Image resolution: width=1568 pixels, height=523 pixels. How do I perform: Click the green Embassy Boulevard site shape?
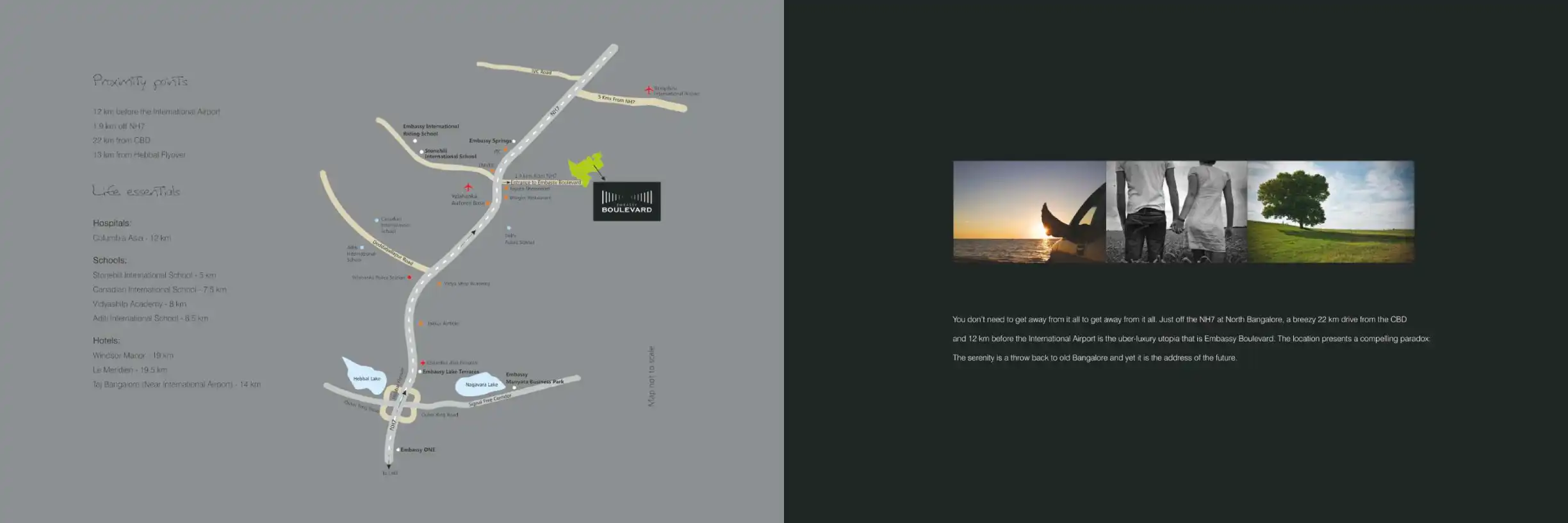pyautogui.click(x=585, y=169)
